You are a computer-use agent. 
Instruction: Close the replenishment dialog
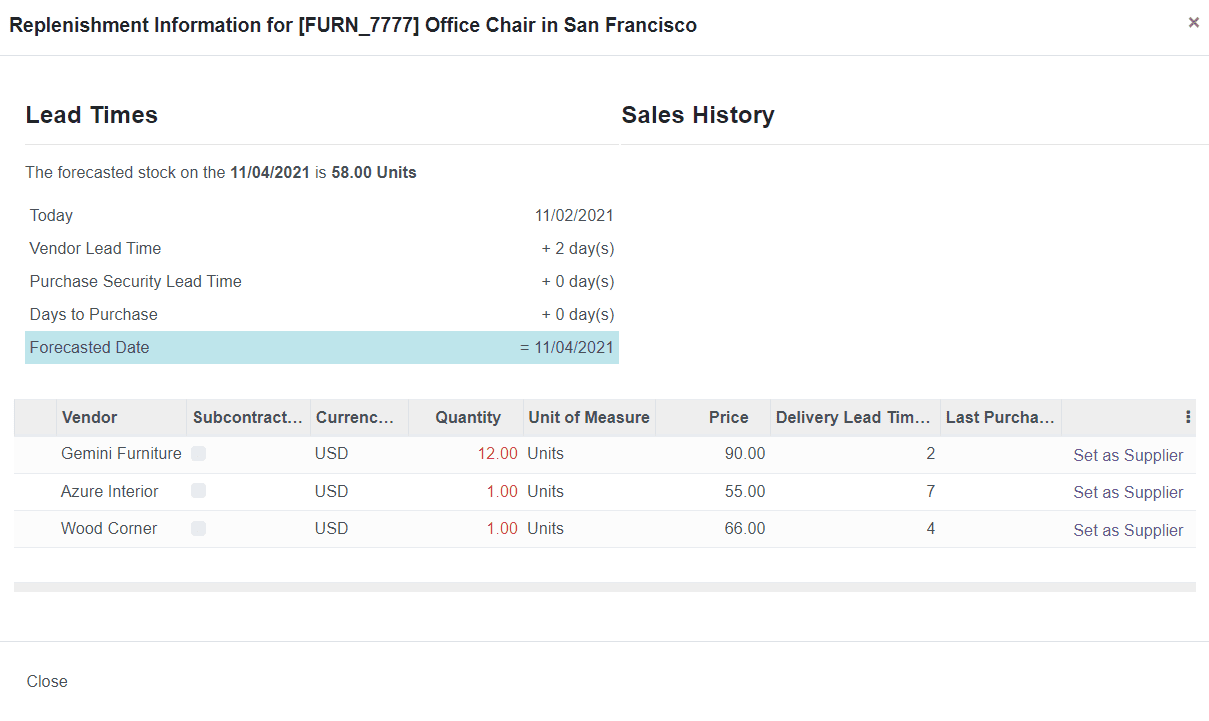coord(46,681)
